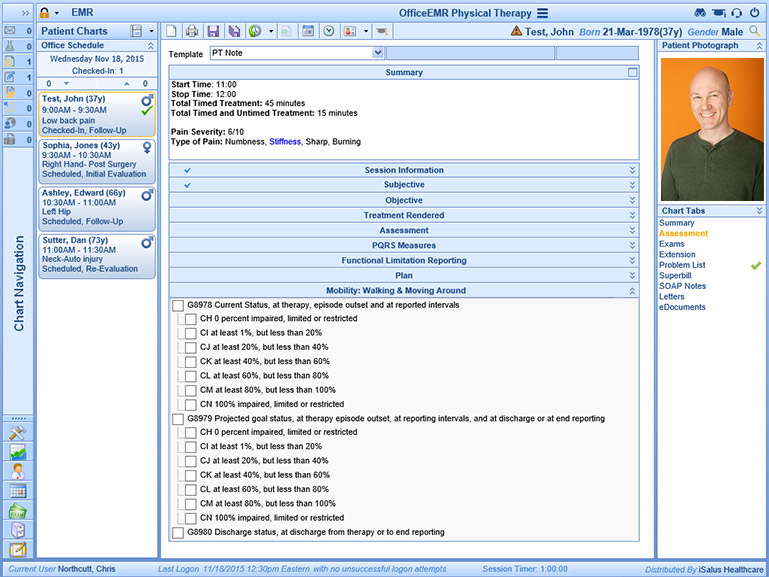
Task: Expand the Objective section chevron
Action: pyautogui.click(x=632, y=200)
